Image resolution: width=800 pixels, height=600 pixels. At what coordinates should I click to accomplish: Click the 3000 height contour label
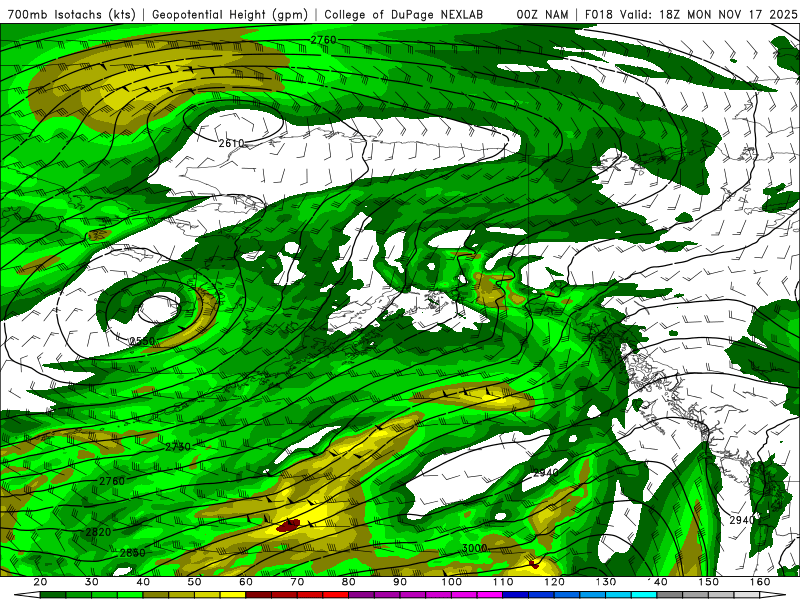tap(474, 548)
